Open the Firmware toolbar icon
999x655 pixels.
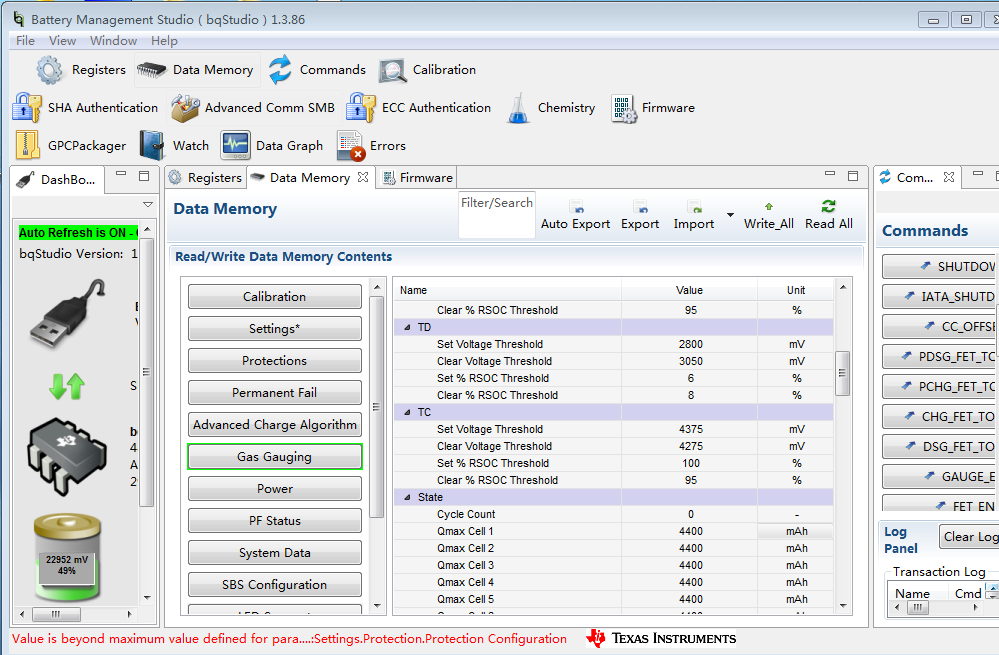click(x=624, y=108)
